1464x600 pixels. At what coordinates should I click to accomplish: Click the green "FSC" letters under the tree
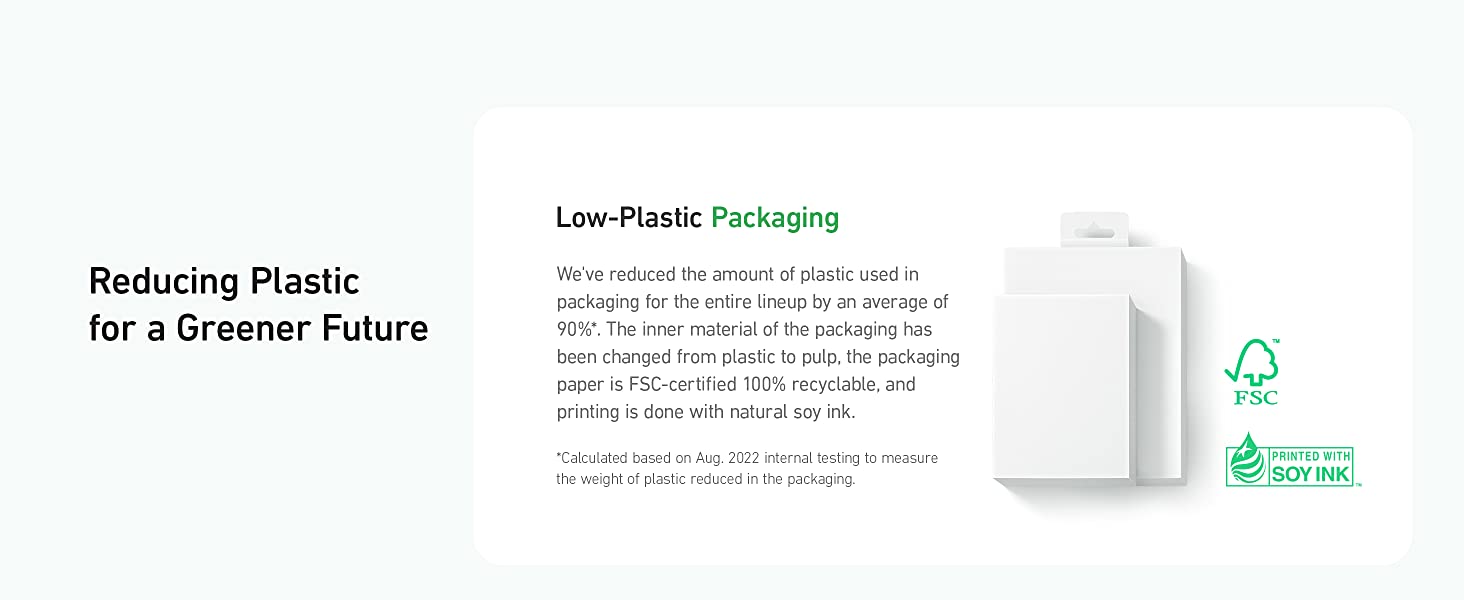coord(1255,398)
